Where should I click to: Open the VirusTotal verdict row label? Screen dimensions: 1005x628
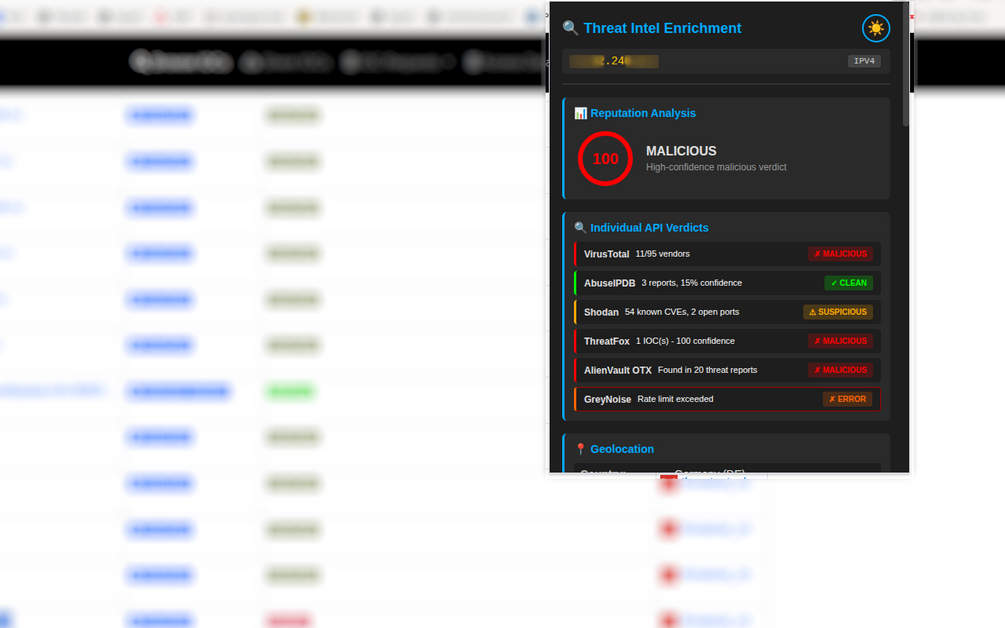(x=606, y=254)
